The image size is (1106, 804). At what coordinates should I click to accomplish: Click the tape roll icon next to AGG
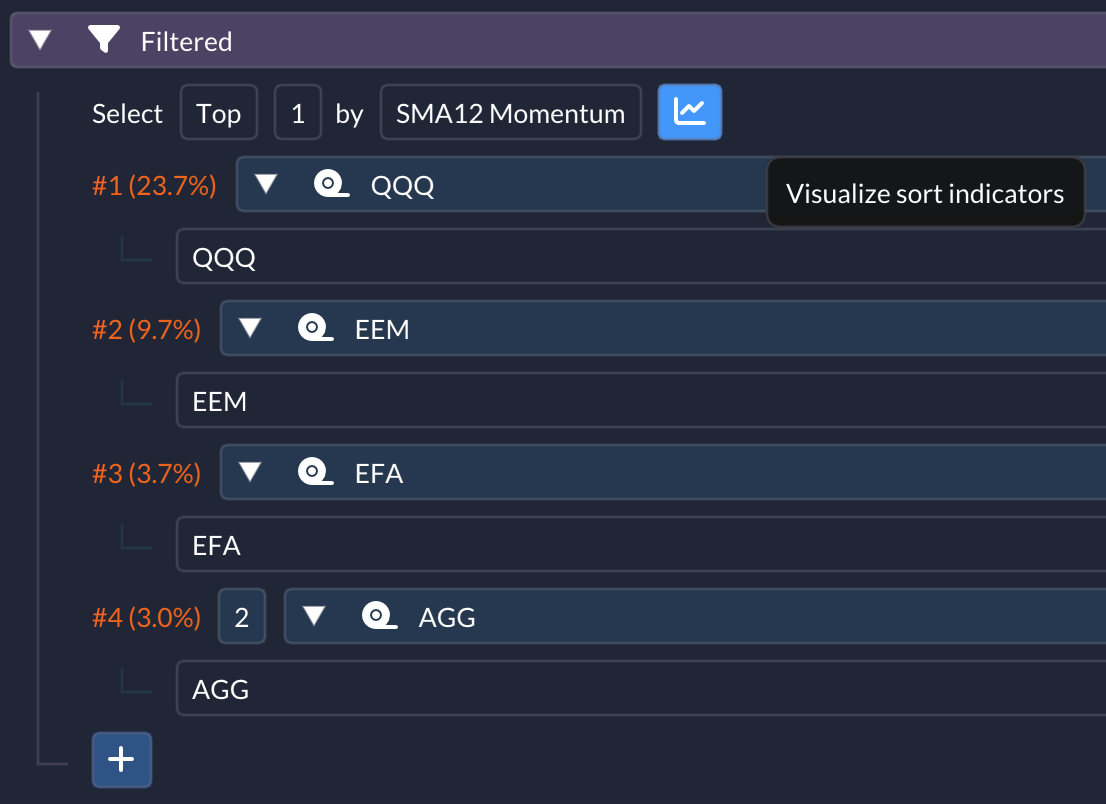coord(379,616)
